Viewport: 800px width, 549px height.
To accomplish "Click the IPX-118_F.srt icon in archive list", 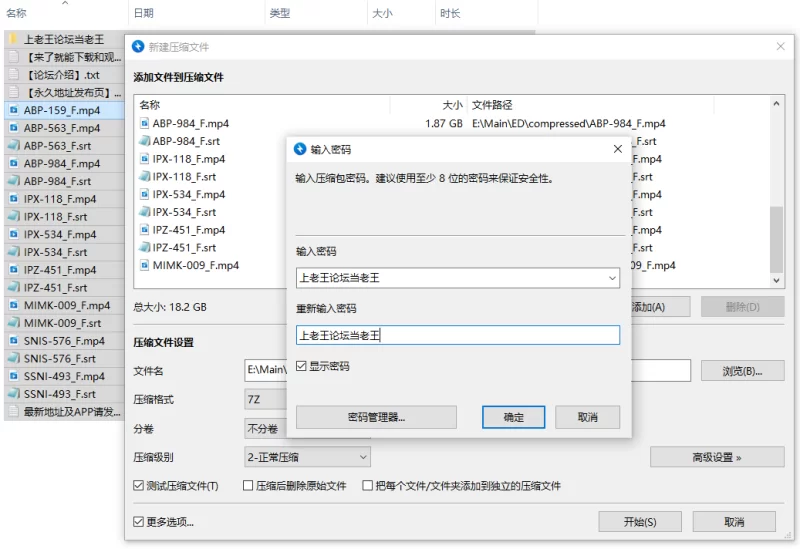I will point(144,177).
